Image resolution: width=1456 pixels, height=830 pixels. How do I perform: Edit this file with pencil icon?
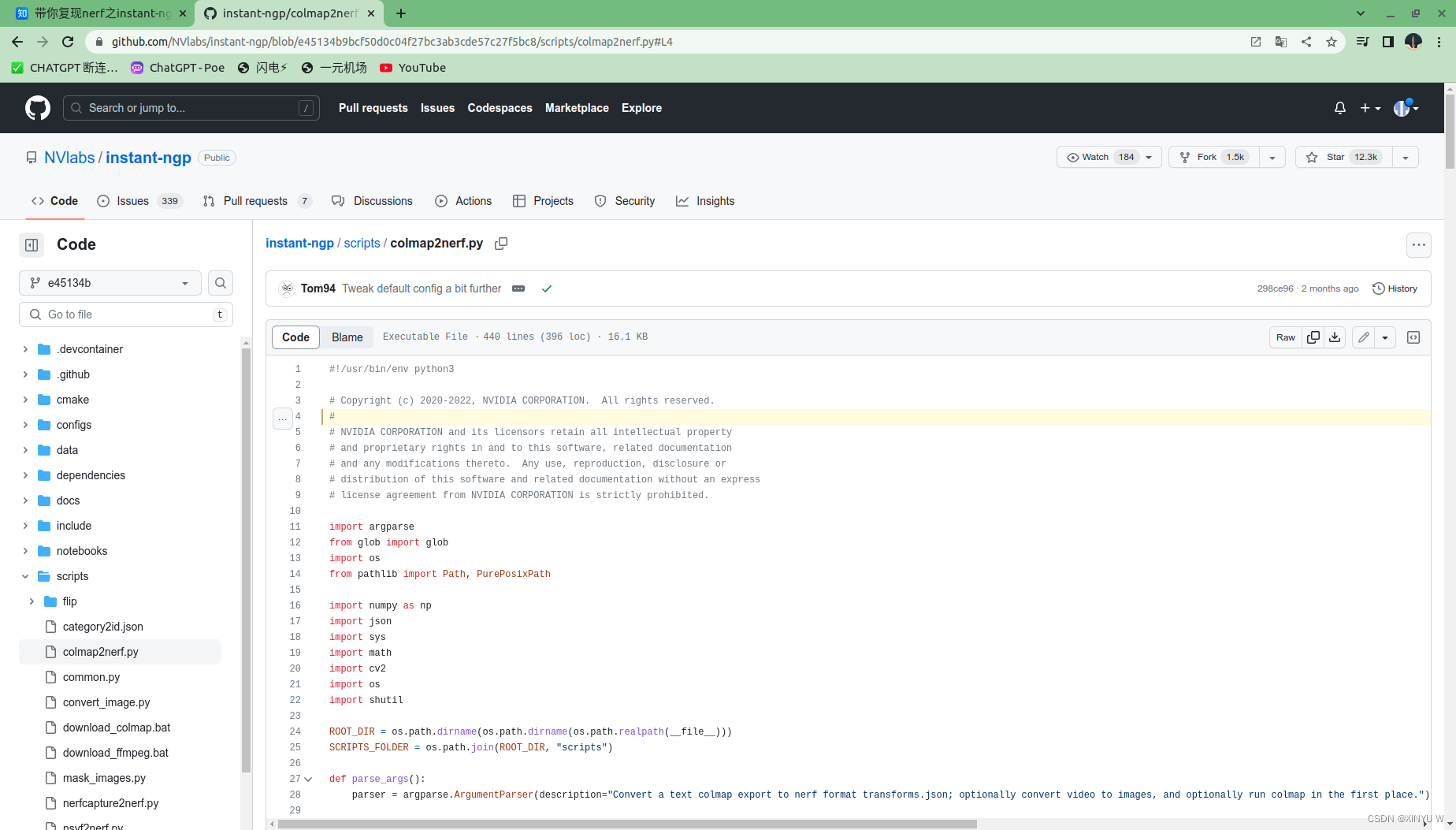pos(1364,337)
